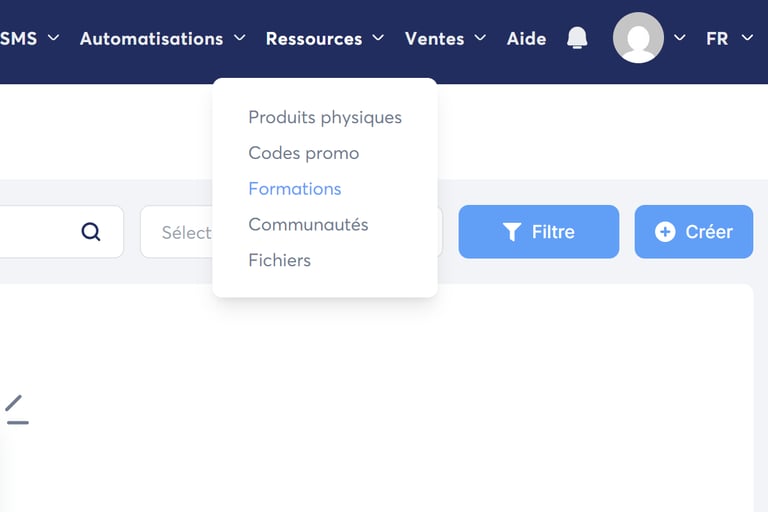The width and height of the screenshot is (768, 512).
Task: Click the plus icon on Créer
Action: pos(665,232)
